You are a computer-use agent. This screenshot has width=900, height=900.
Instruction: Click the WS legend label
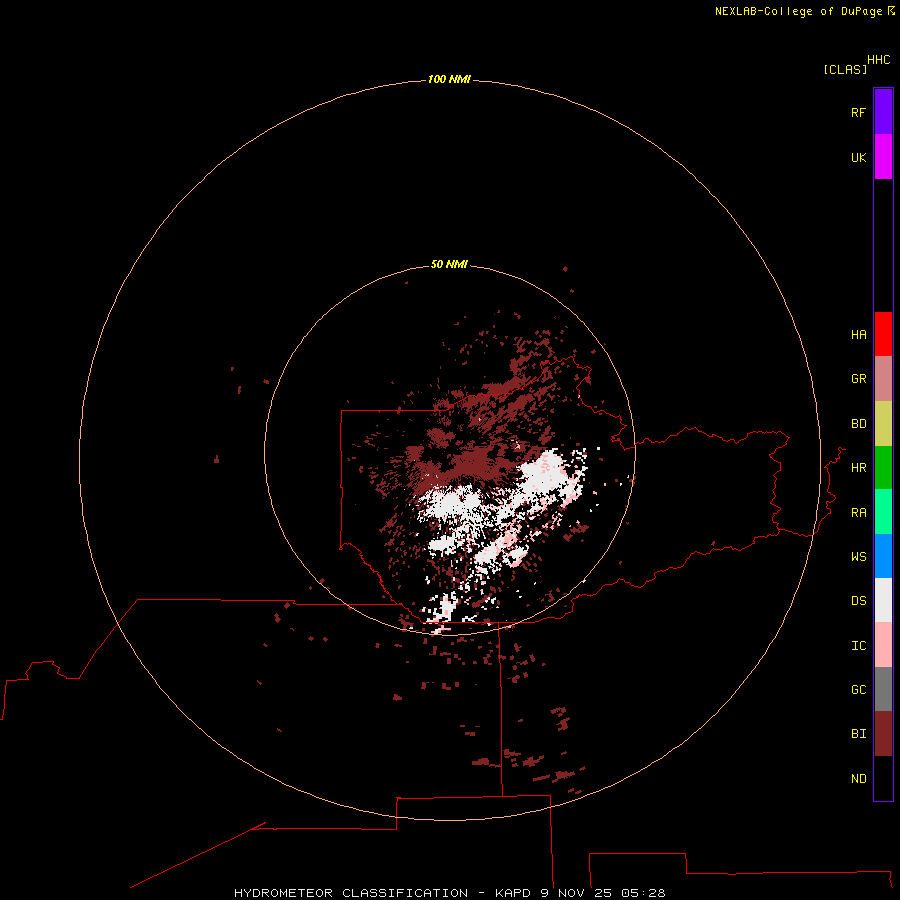pos(859,557)
